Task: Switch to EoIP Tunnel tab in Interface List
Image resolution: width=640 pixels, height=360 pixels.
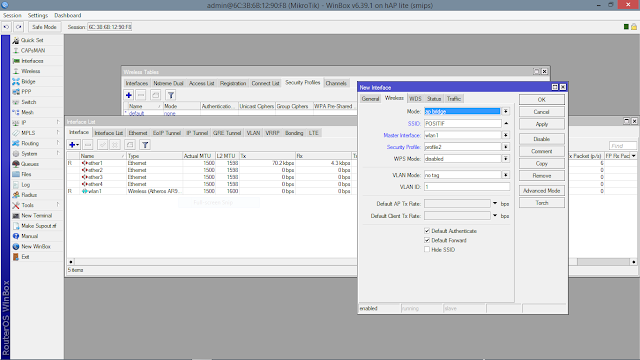Action: pos(167,133)
